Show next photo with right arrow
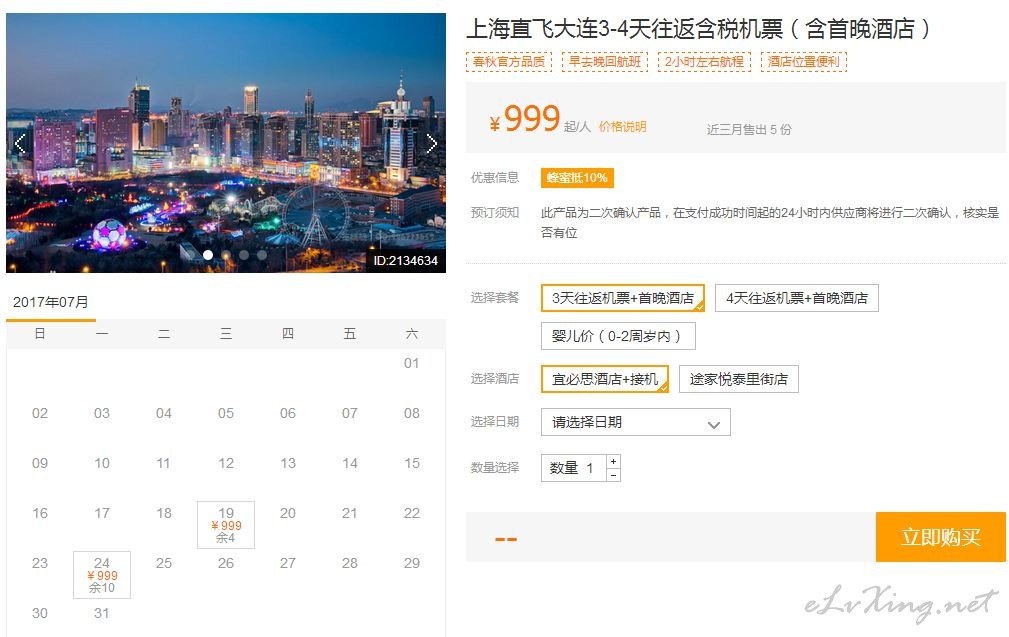Screen dimensions: 1009x637 pyautogui.click(x=431, y=143)
